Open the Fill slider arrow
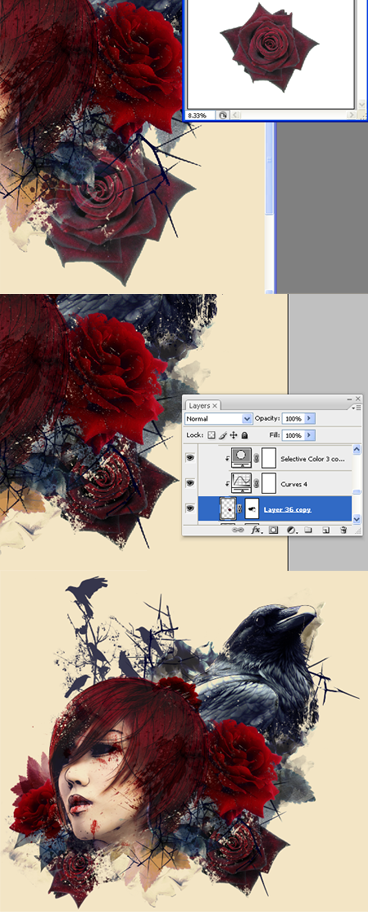Image resolution: width=368 pixels, height=912 pixels. [x=309, y=435]
